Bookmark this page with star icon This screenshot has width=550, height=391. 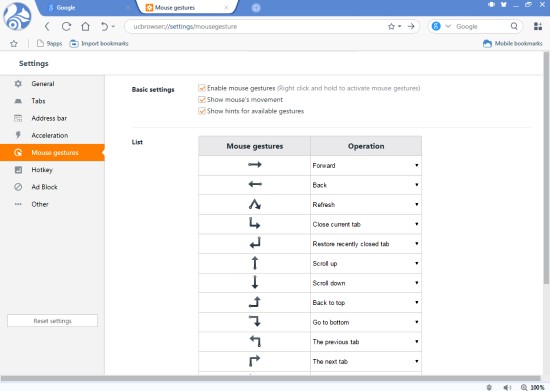[x=391, y=26]
